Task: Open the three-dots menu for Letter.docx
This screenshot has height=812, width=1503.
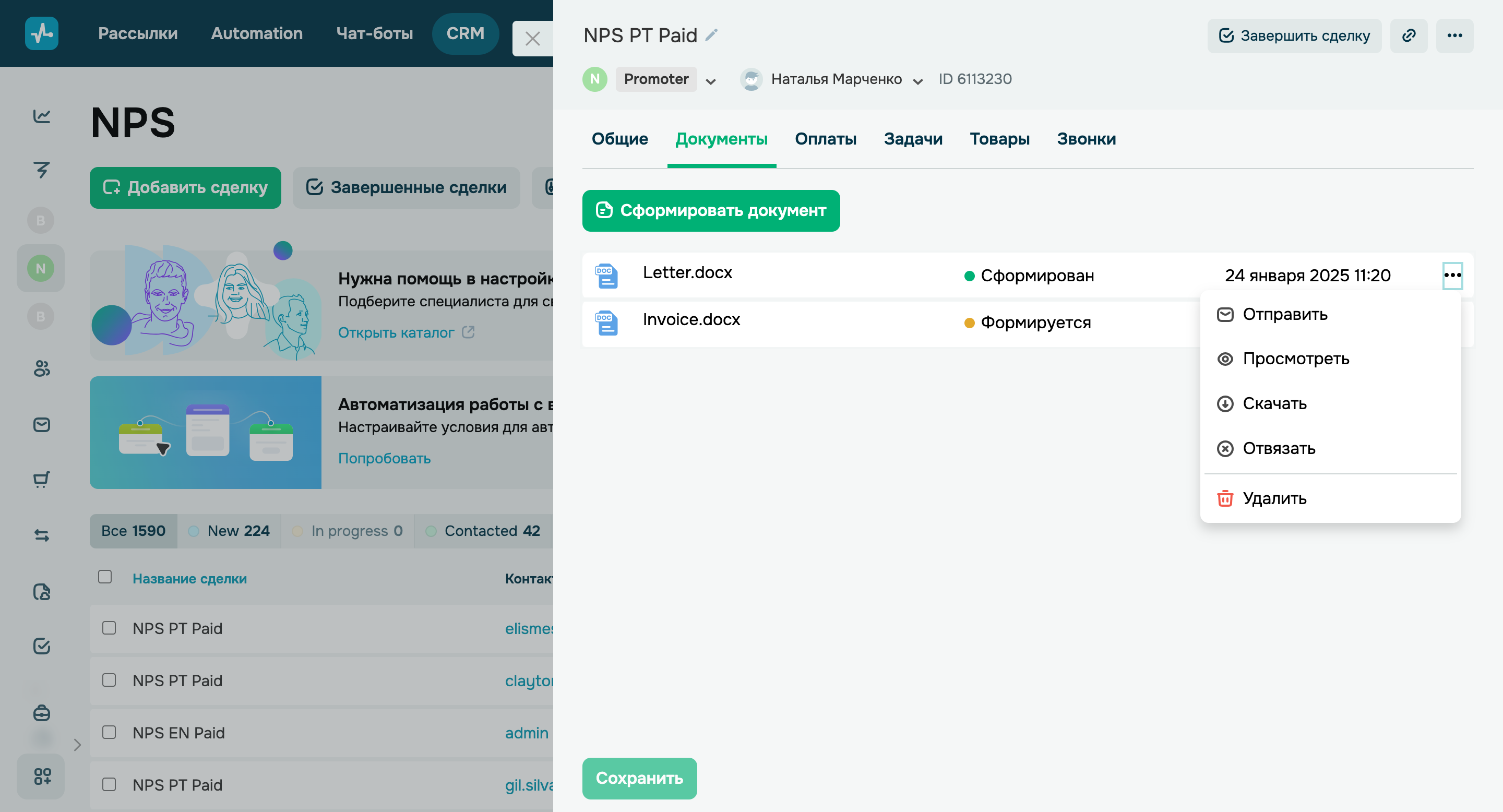Action: pos(1452,274)
